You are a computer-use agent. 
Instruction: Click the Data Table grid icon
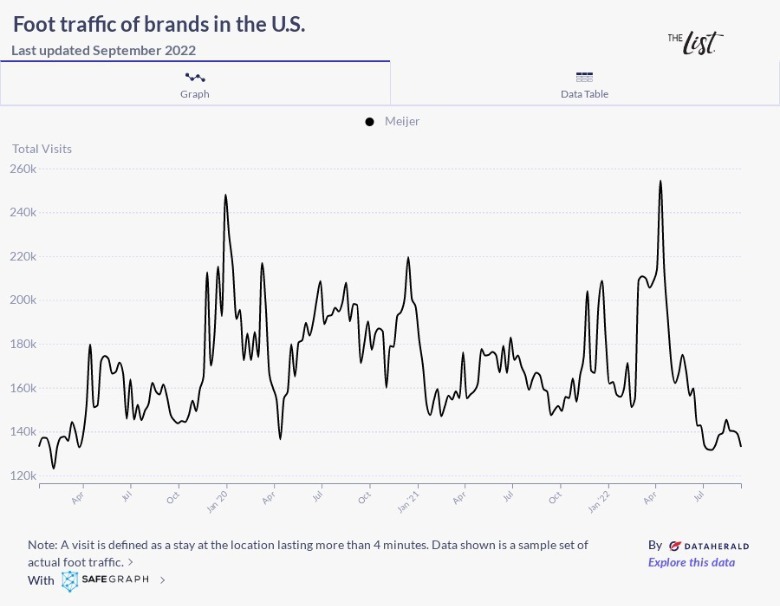(585, 77)
